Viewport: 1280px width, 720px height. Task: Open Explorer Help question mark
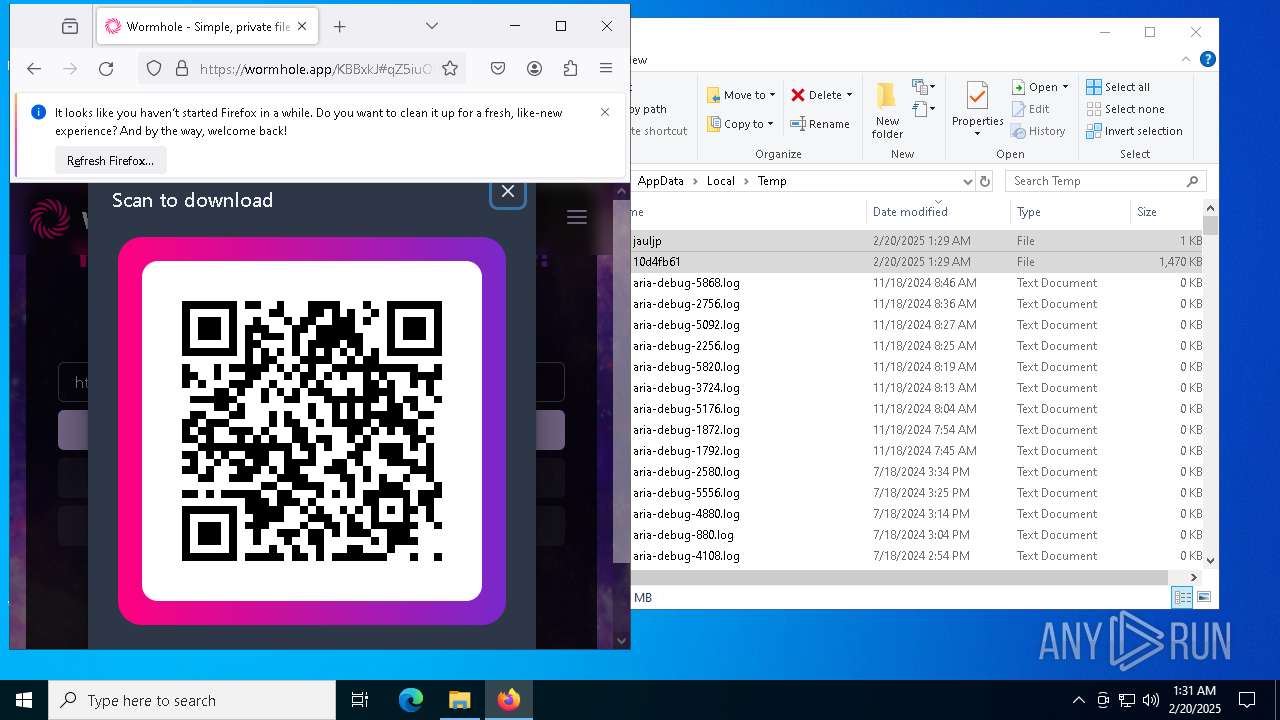click(x=1208, y=59)
